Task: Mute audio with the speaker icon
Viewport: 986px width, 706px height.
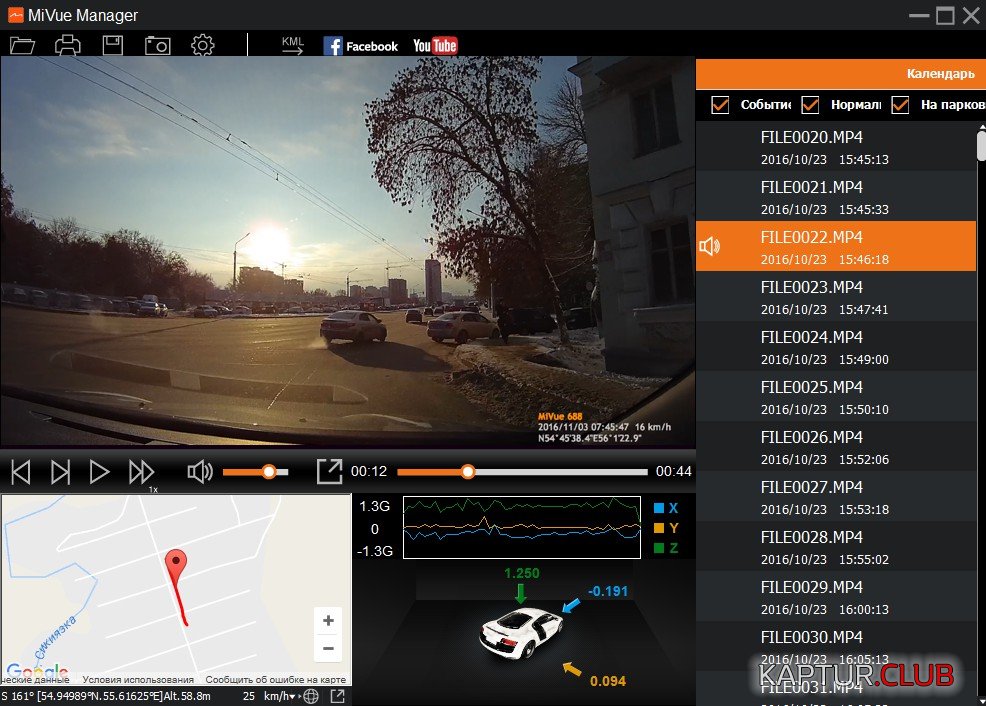Action: [x=200, y=472]
